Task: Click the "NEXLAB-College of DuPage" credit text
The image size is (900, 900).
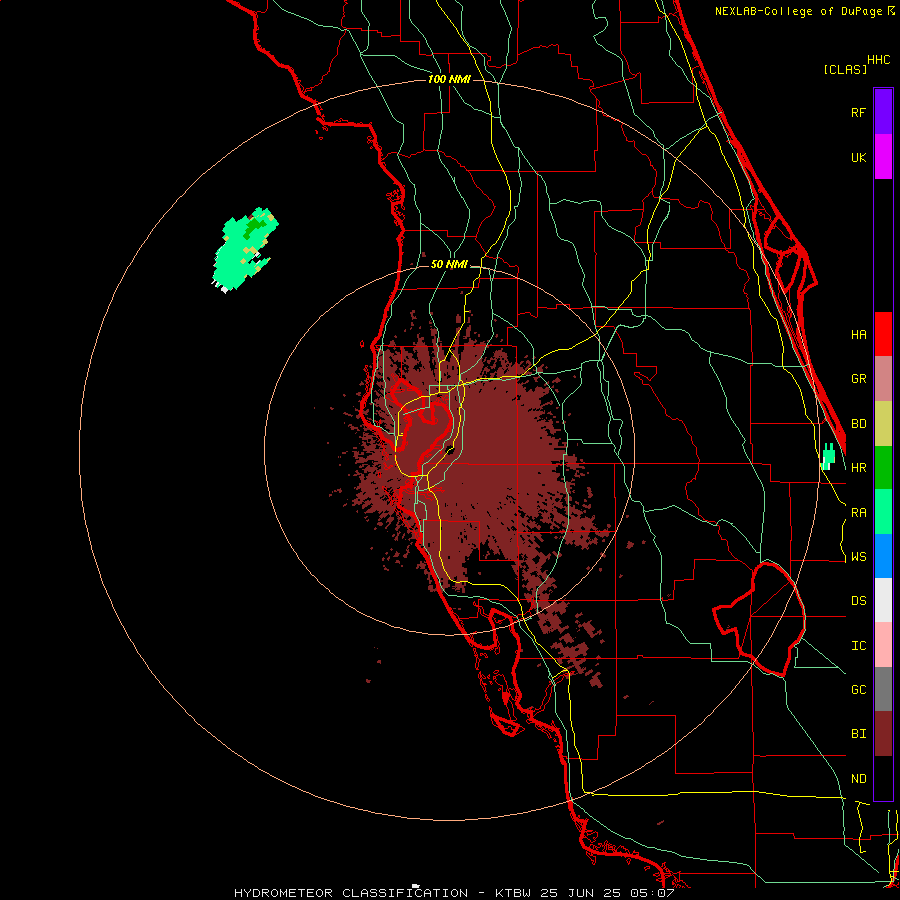Action: 801,11
